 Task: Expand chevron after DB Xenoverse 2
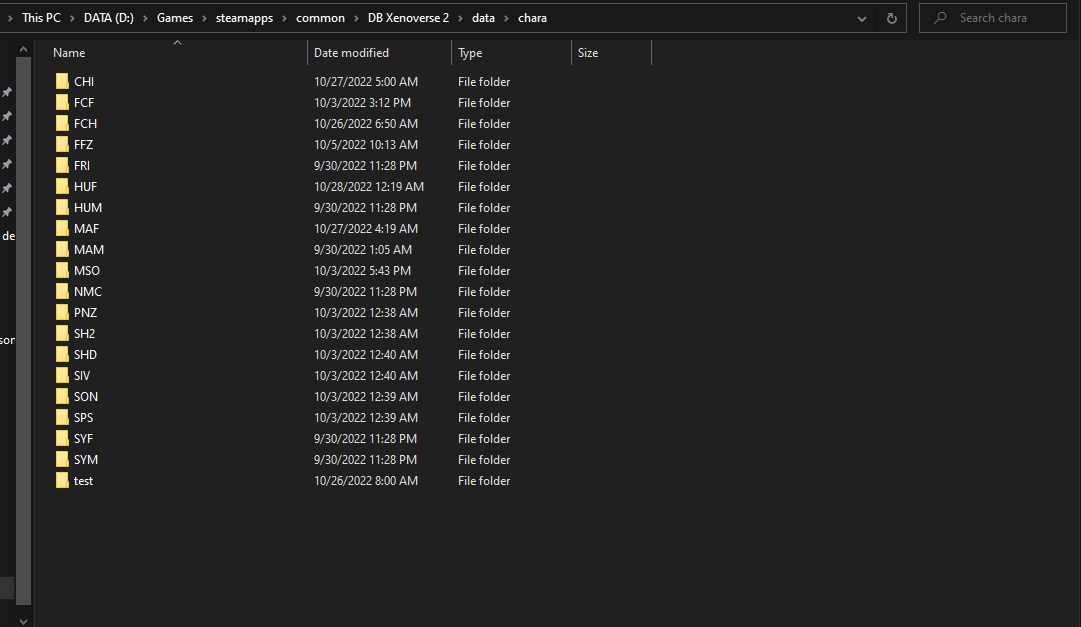tap(461, 19)
